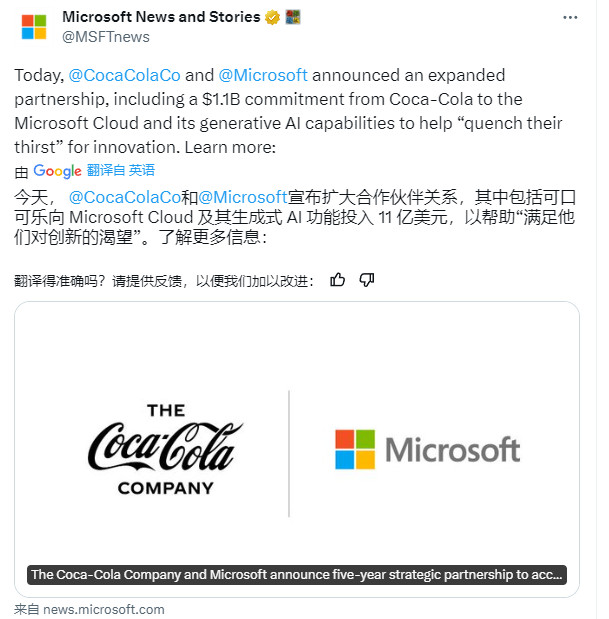609x619 pixels.
Task: Click the Google logo in the translation credit
Action: click(57, 171)
